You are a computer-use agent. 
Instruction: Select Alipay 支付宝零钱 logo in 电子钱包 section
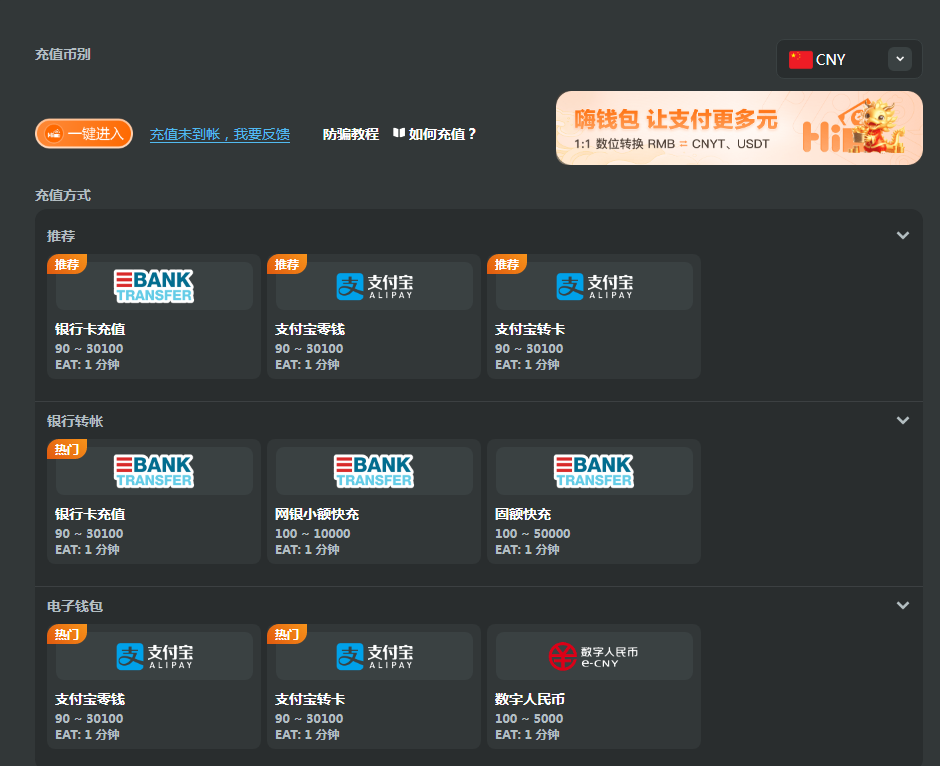(154, 656)
